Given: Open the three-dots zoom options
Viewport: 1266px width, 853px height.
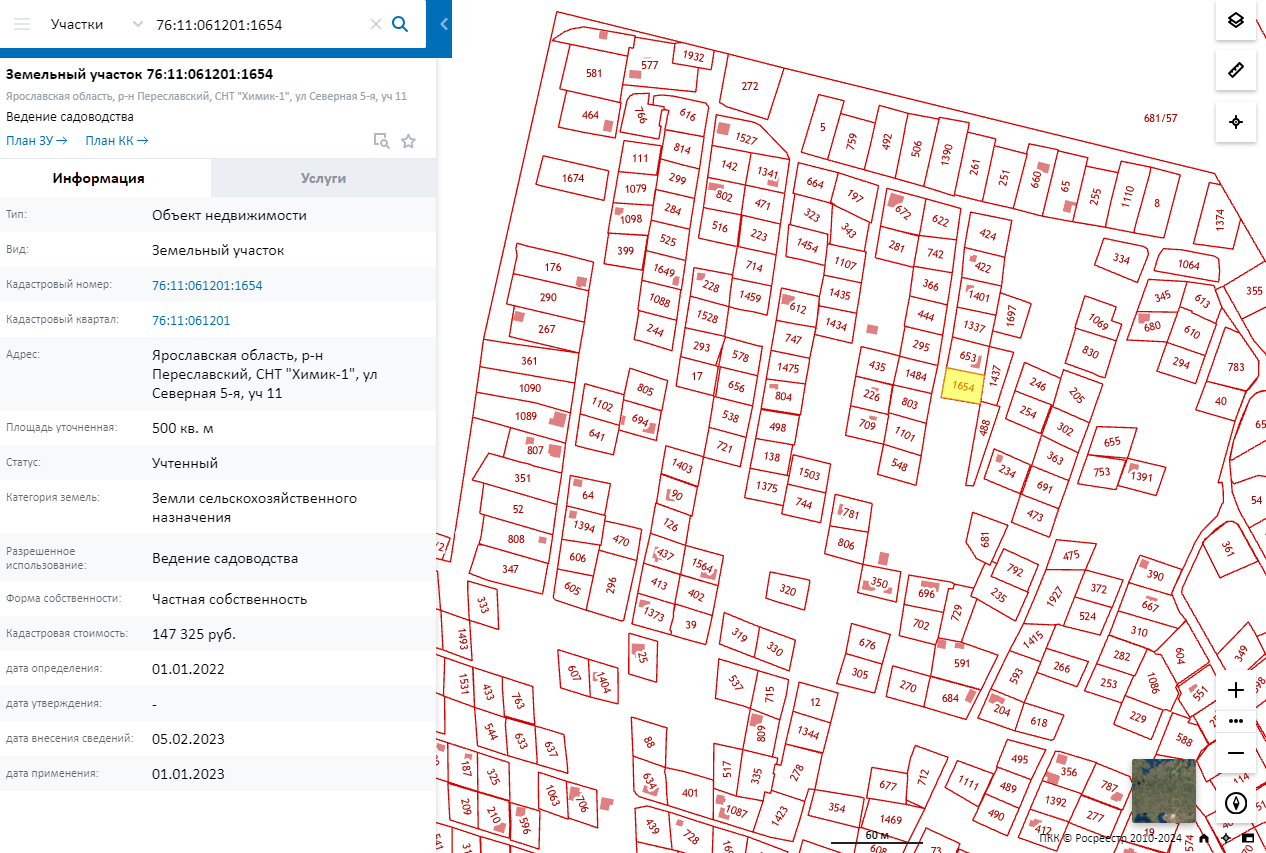Looking at the screenshot, I should [1235, 721].
